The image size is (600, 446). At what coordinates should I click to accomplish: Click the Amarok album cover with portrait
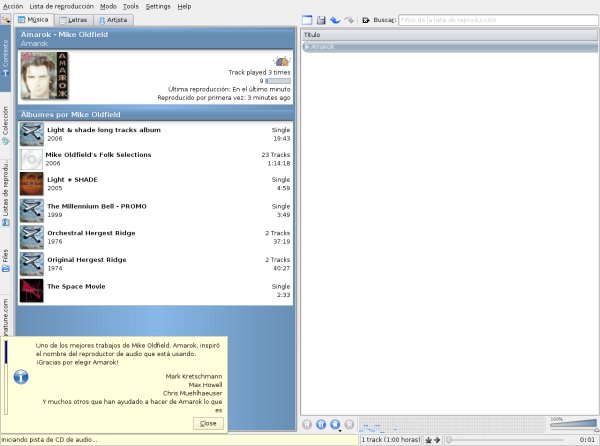click(x=44, y=76)
